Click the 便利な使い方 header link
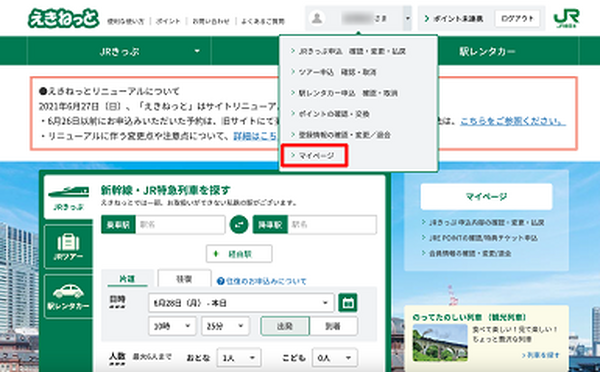 [126, 21]
